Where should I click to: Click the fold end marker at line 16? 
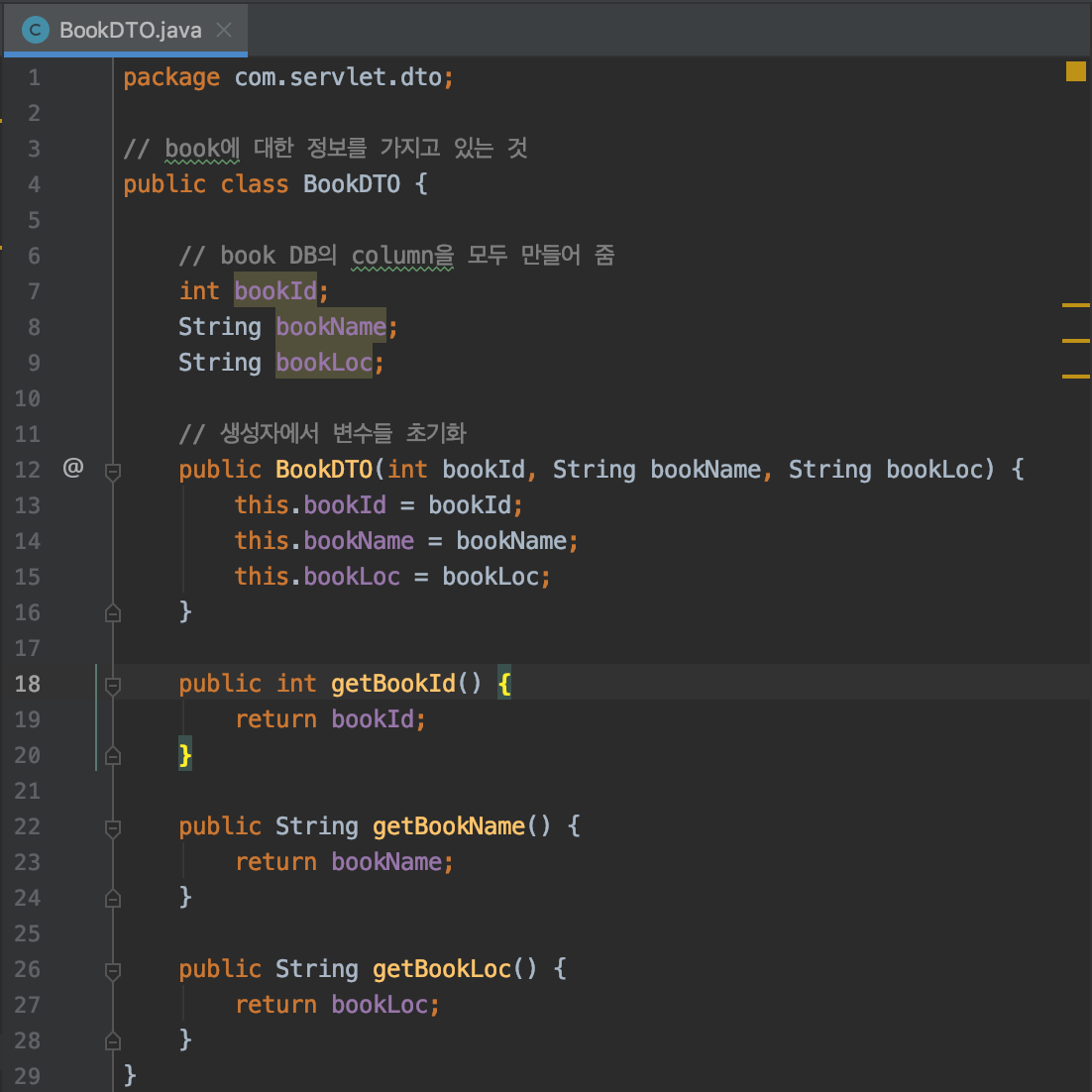[112, 612]
